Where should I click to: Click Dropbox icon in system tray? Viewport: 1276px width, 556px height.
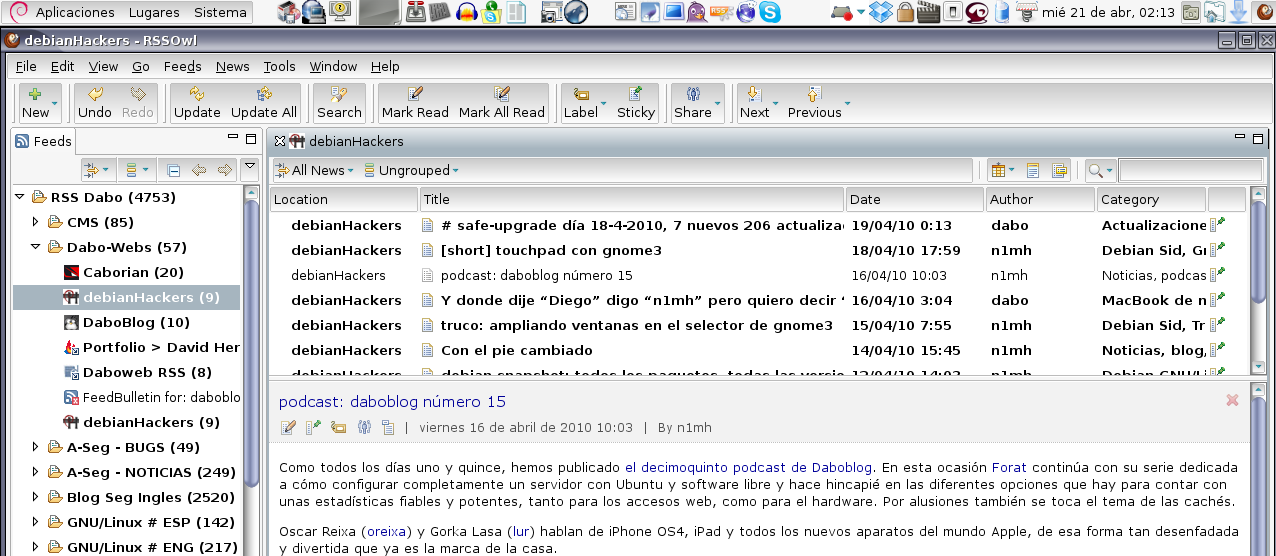tap(881, 13)
